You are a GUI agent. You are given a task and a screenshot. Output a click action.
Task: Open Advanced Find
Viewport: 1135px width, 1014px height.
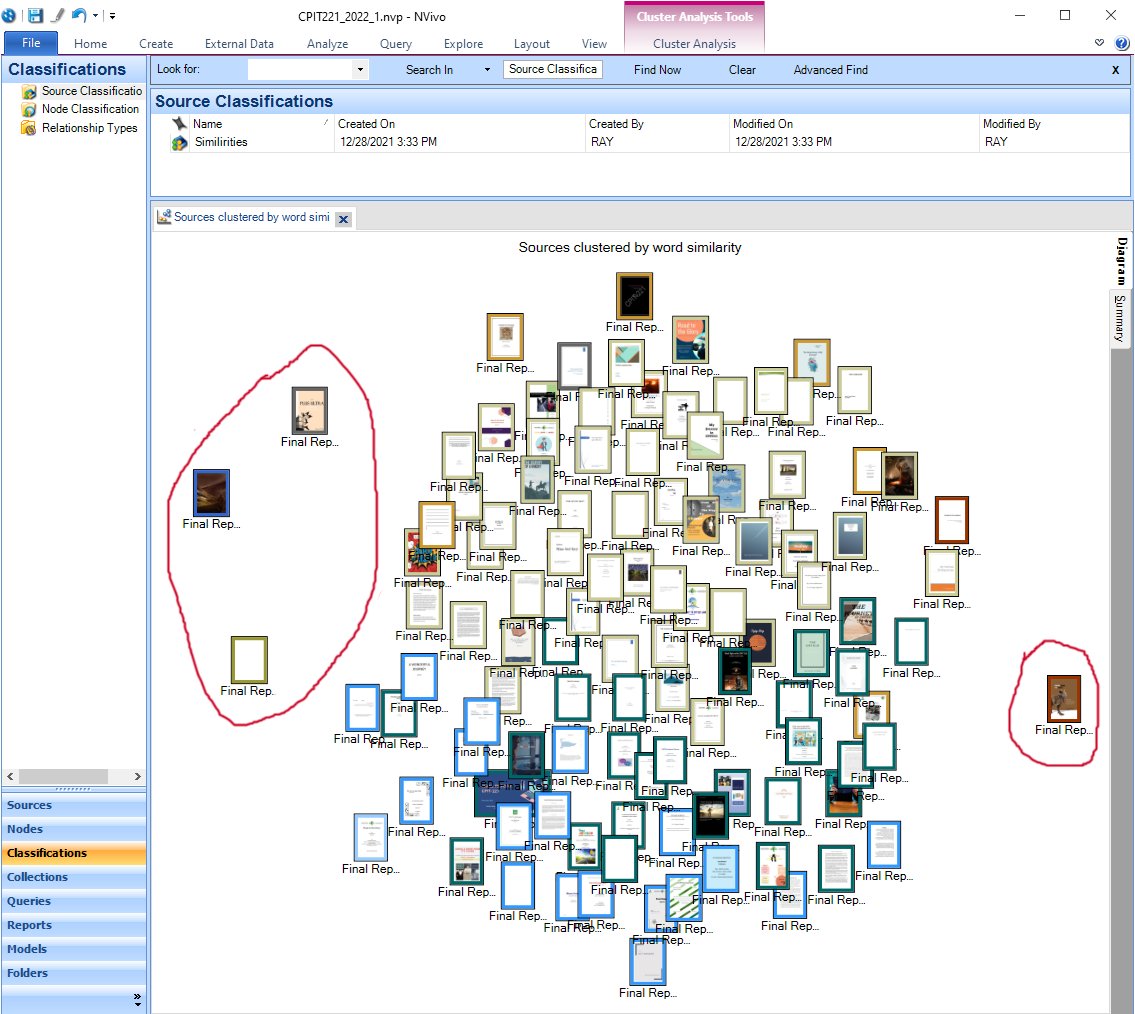point(830,69)
